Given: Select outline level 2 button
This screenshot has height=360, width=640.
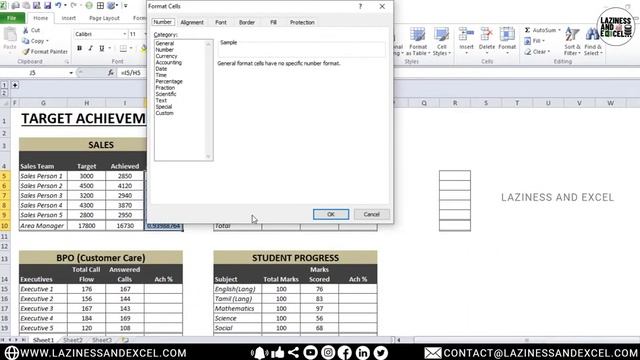Looking at the screenshot, I should (x=4, y=93).
